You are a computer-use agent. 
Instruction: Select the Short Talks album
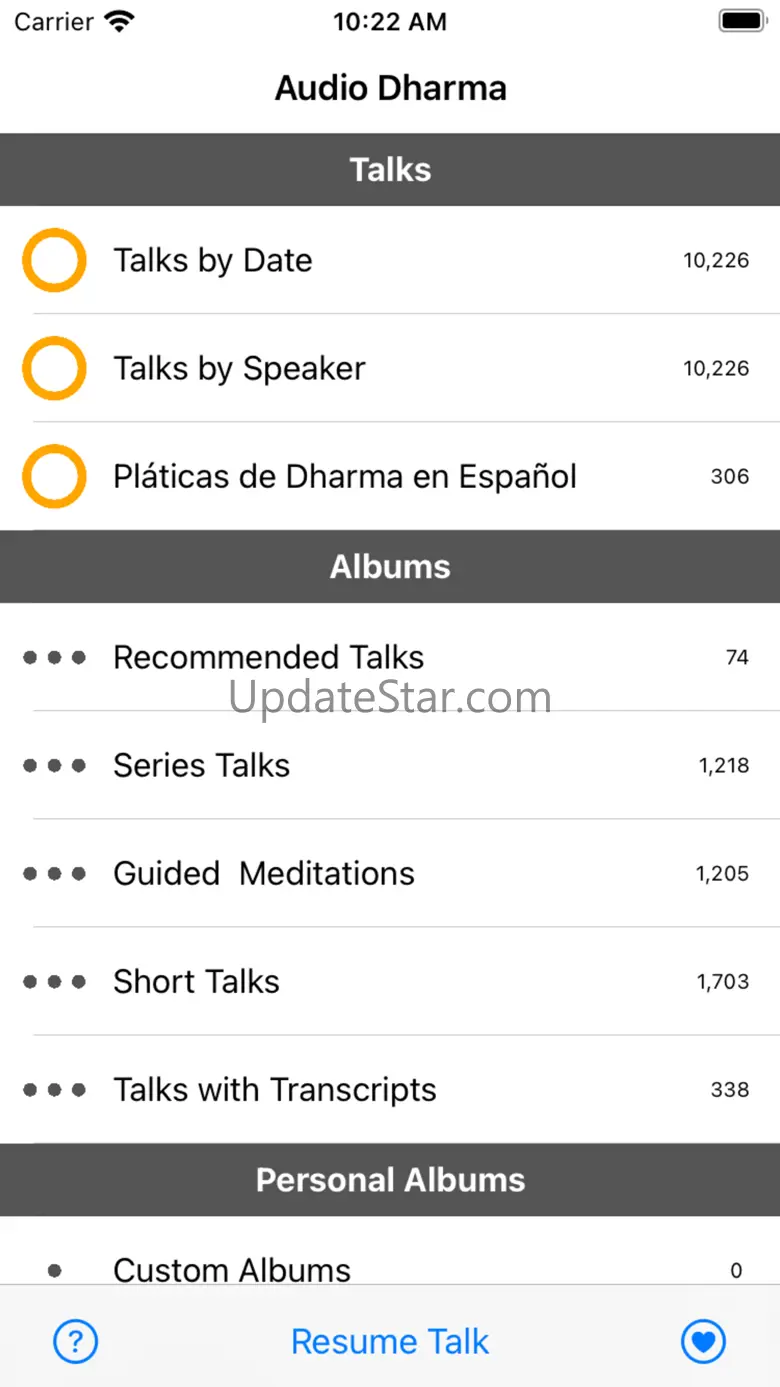pyautogui.click(x=196, y=981)
